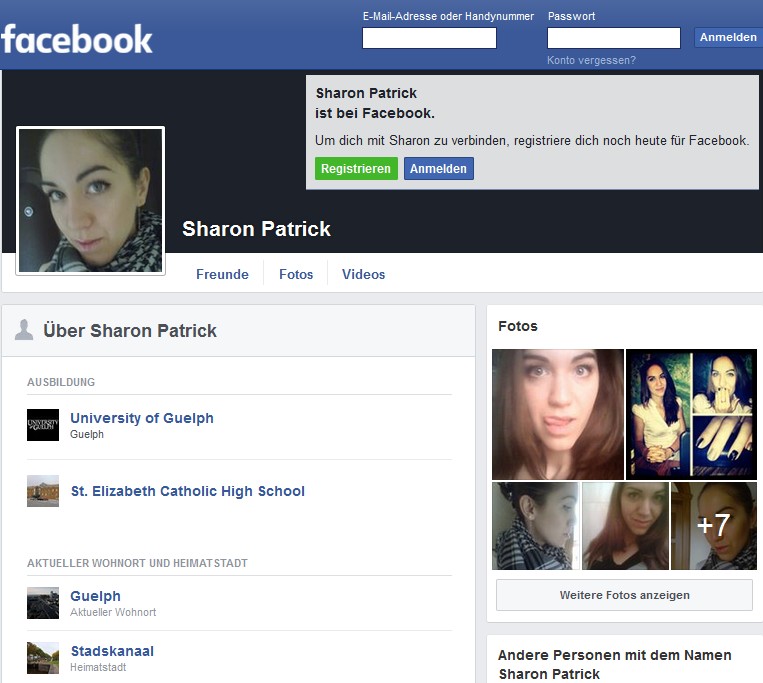
Task: Switch to the Fotos tab
Action: coord(296,274)
